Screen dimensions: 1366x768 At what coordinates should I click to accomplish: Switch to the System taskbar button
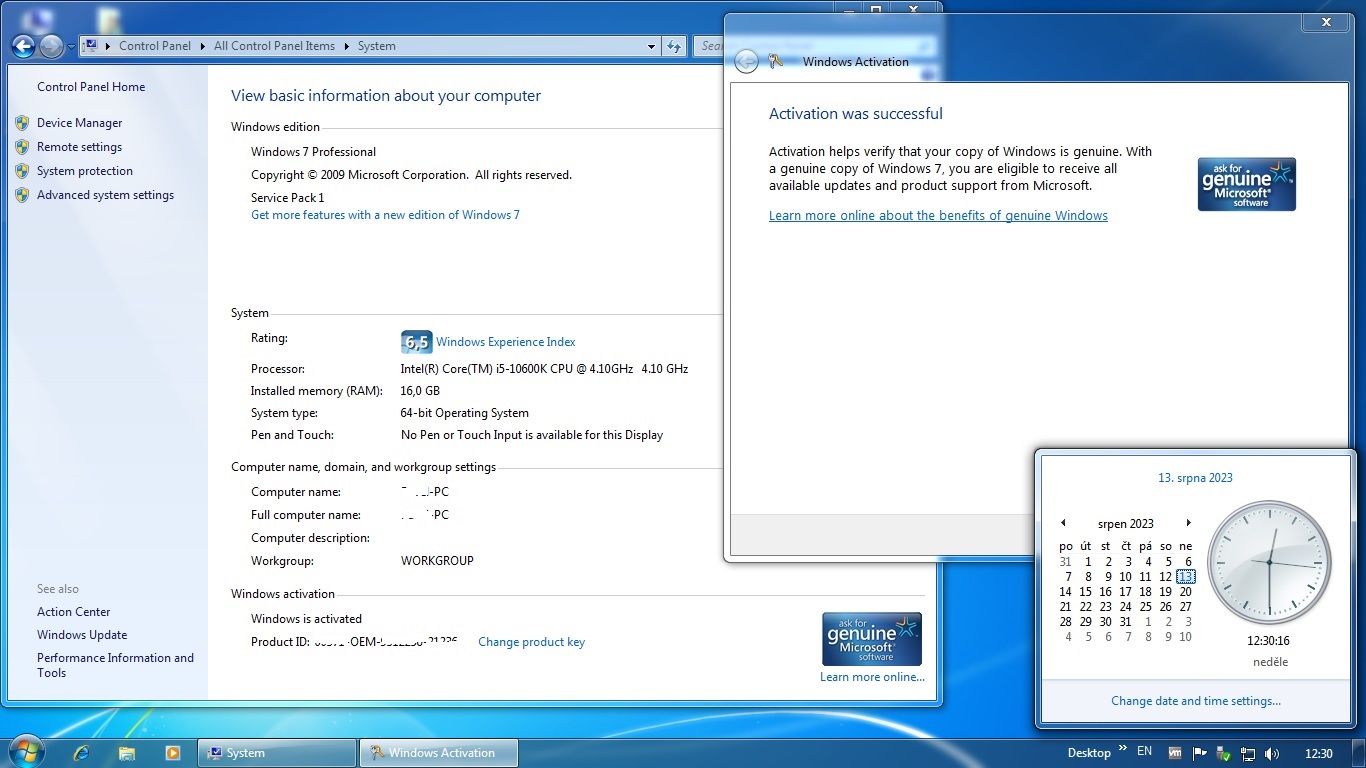[x=278, y=753]
